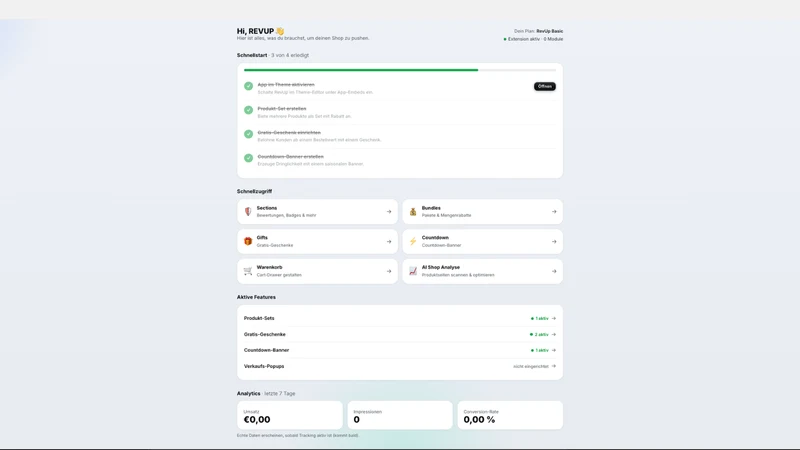Click the Countdown lightning bolt icon
This screenshot has width=800, height=450.
click(413, 241)
